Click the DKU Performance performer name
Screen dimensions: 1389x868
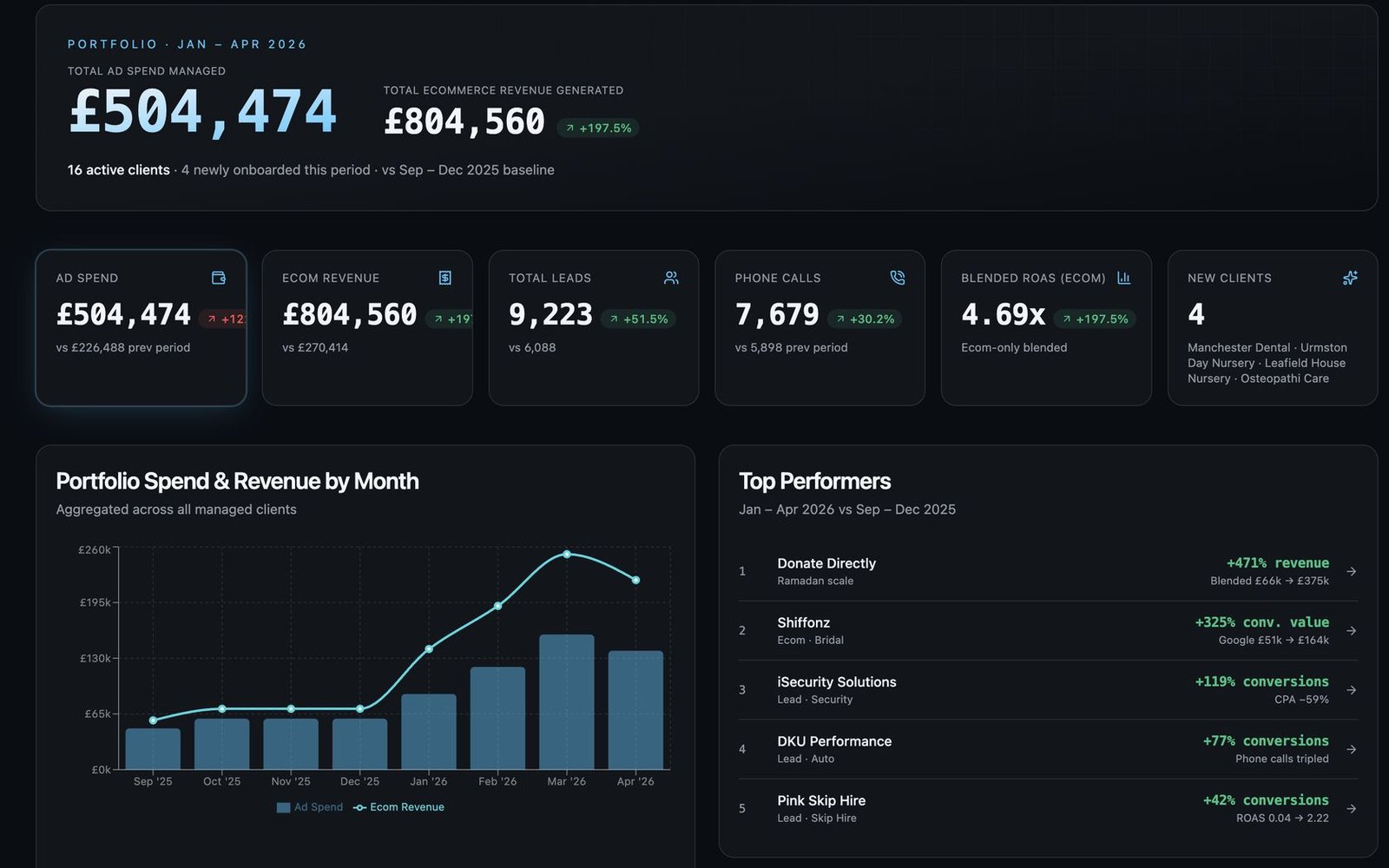[x=834, y=741]
